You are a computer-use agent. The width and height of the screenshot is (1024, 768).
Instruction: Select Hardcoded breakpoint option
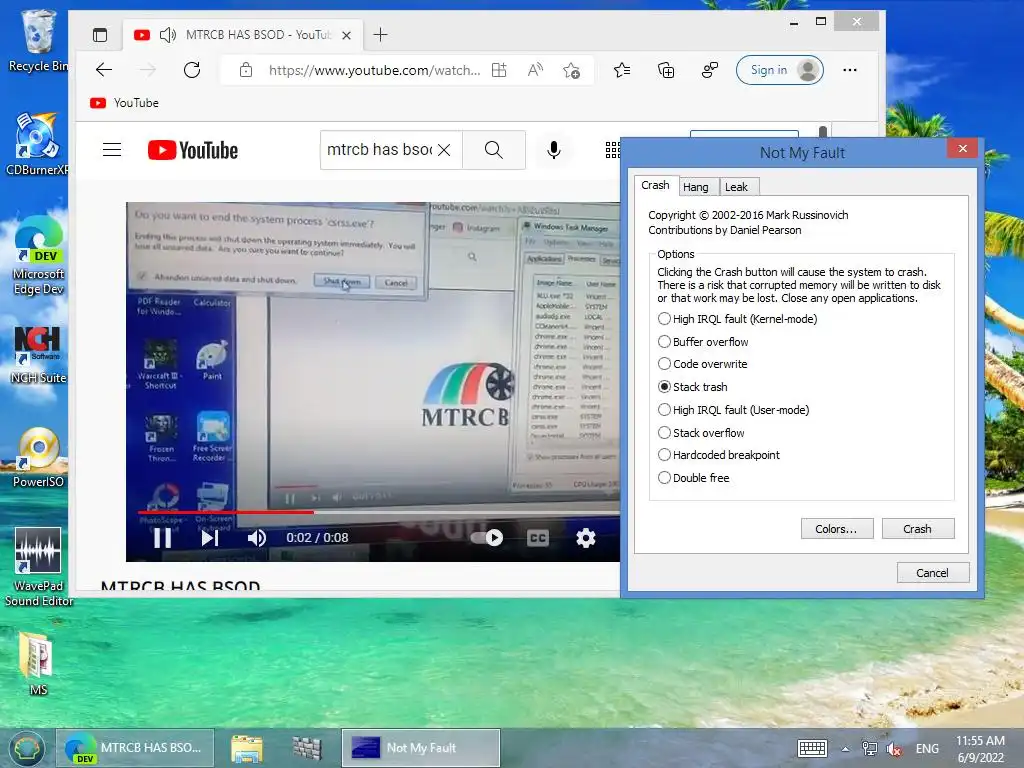click(719, 455)
